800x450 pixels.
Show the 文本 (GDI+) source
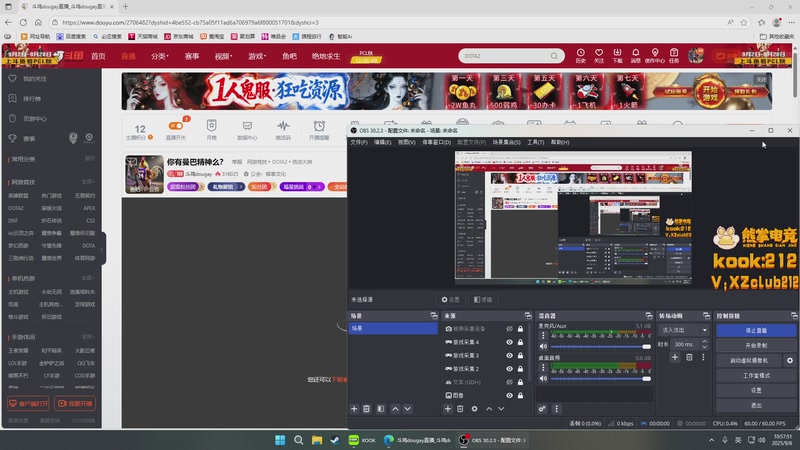(x=509, y=382)
